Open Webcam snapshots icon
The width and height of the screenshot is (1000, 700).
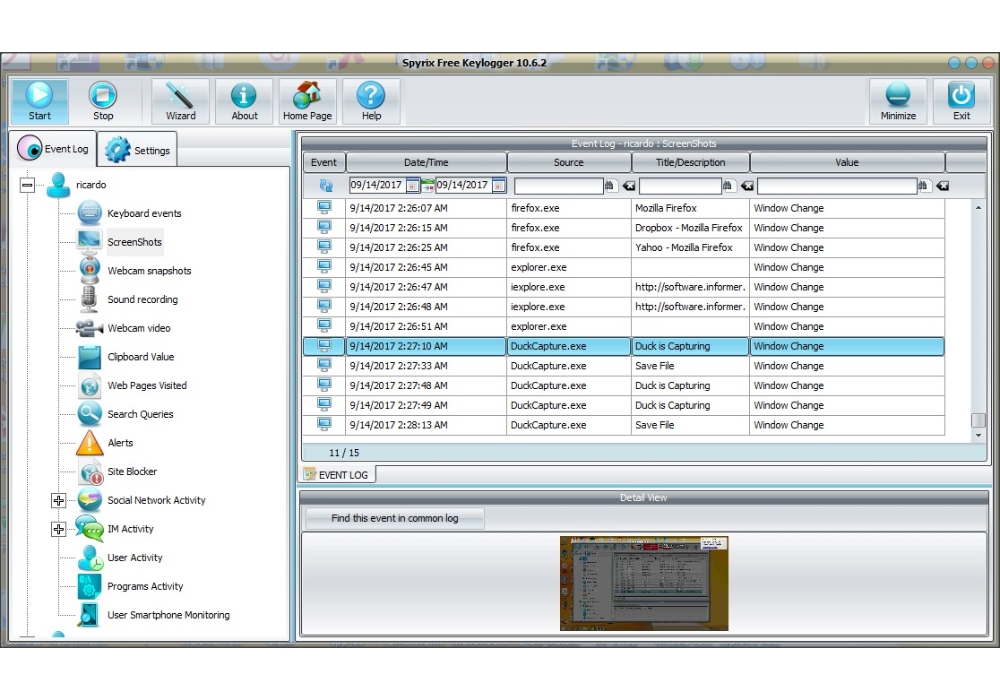coord(89,270)
